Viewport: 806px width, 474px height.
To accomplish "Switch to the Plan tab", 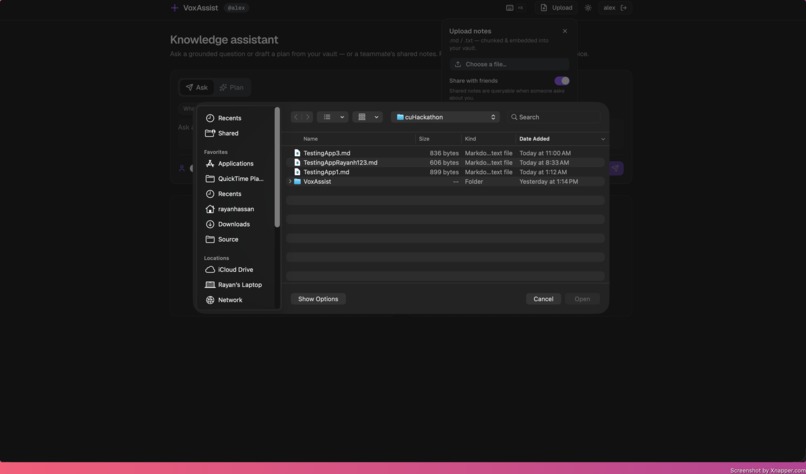I will [231, 87].
